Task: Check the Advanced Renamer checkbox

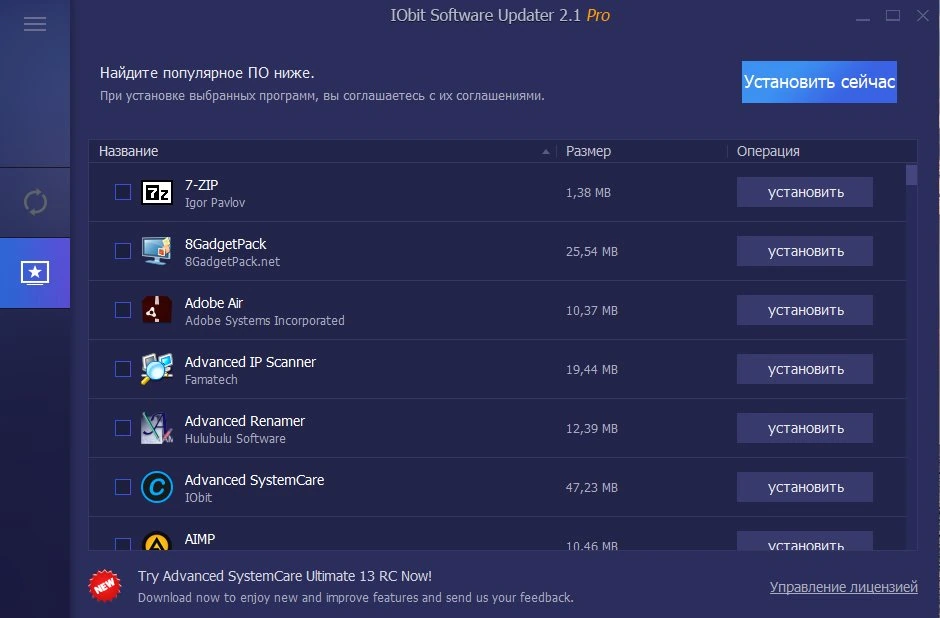Action: [123, 428]
